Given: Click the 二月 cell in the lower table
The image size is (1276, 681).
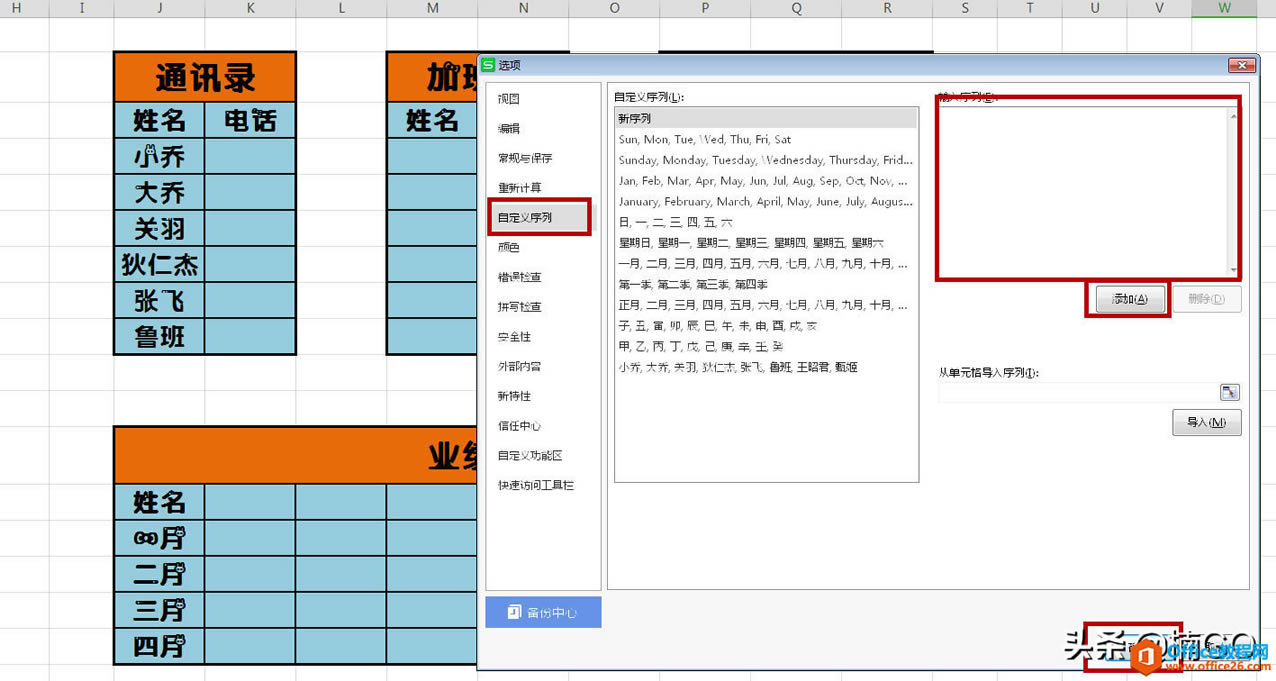Looking at the screenshot, I should pos(160,574).
